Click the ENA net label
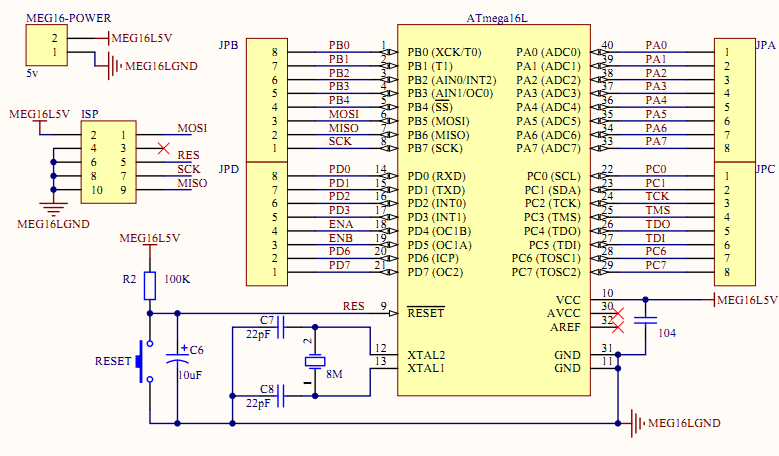This screenshot has height=456, width=779. click(x=341, y=224)
